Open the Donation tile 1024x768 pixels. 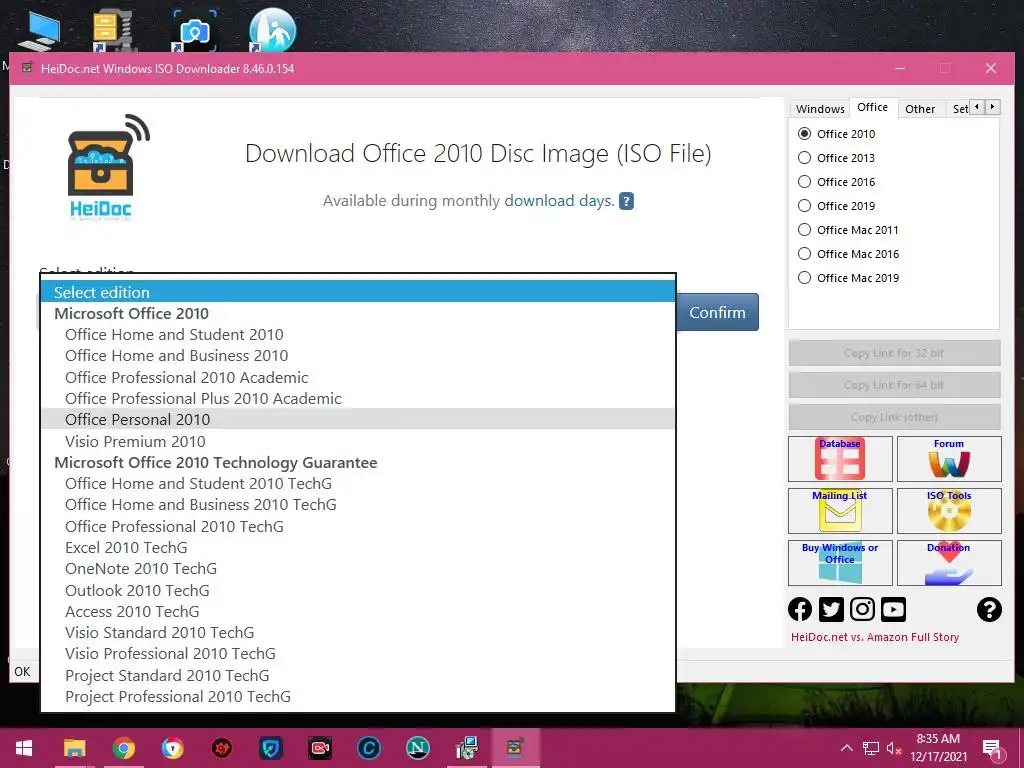949,562
